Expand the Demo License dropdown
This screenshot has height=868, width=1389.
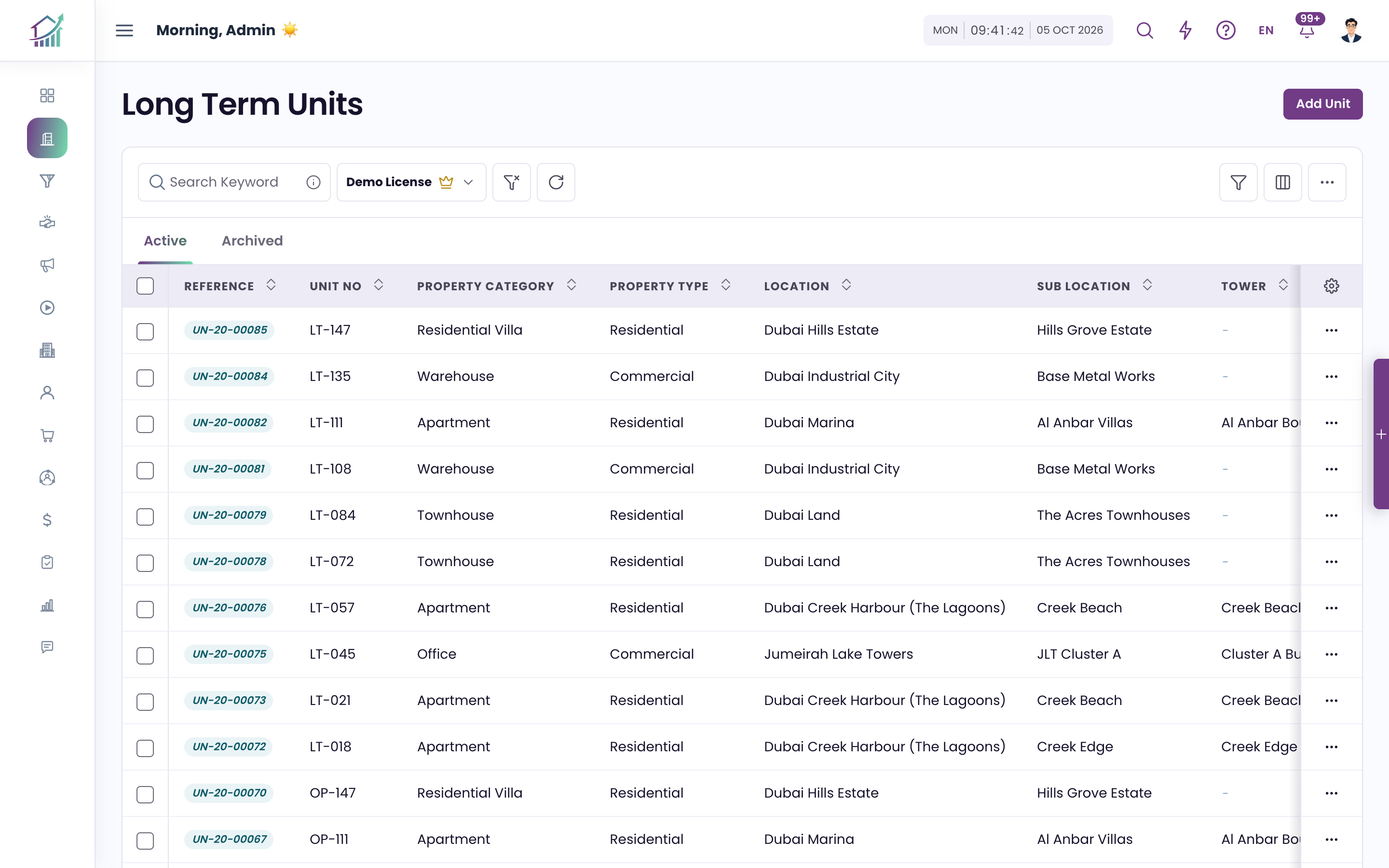pyautogui.click(x=411, y=182)
